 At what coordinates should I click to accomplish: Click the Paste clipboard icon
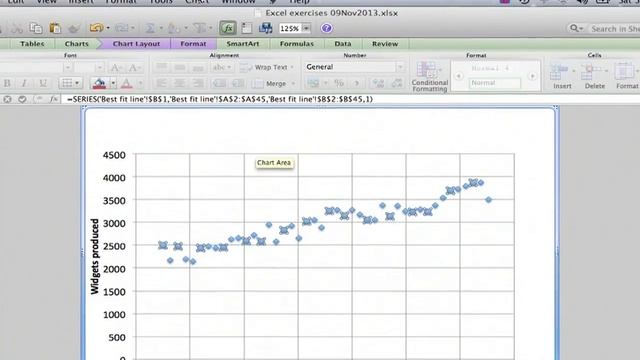[55, 28]
